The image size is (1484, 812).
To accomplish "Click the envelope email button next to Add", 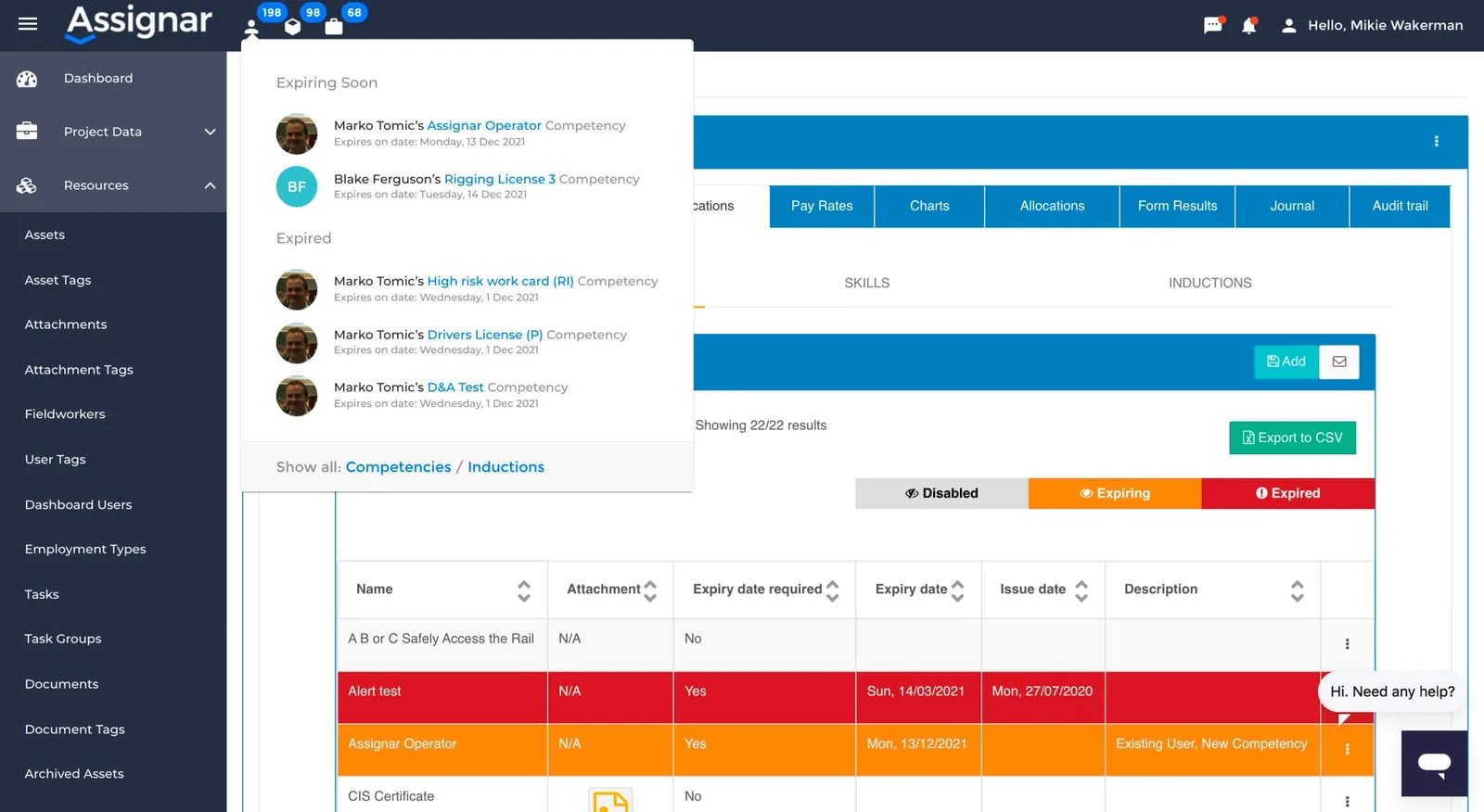I will (x=1339, y=362).
